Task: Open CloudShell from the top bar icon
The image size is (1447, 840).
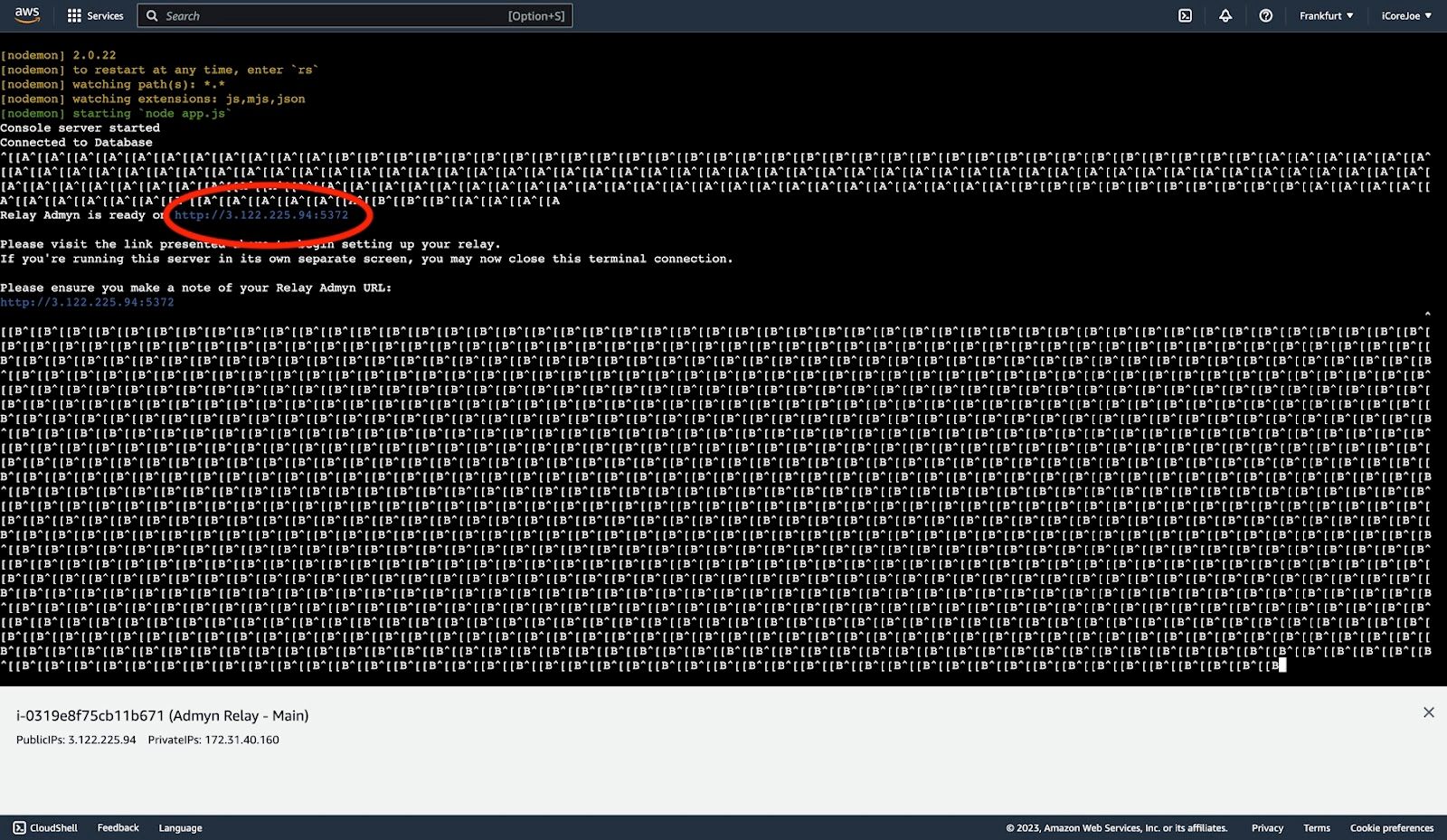Action: click(x=1185, y=15)
